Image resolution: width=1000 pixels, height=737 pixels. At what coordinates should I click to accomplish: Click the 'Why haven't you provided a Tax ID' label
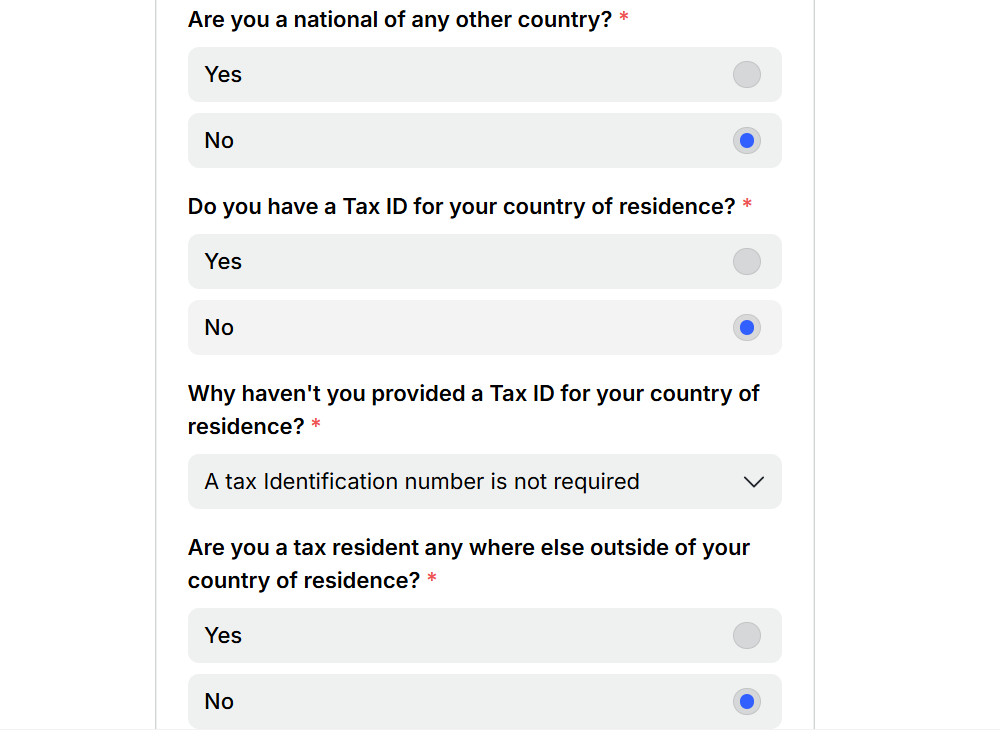point(473,394)
